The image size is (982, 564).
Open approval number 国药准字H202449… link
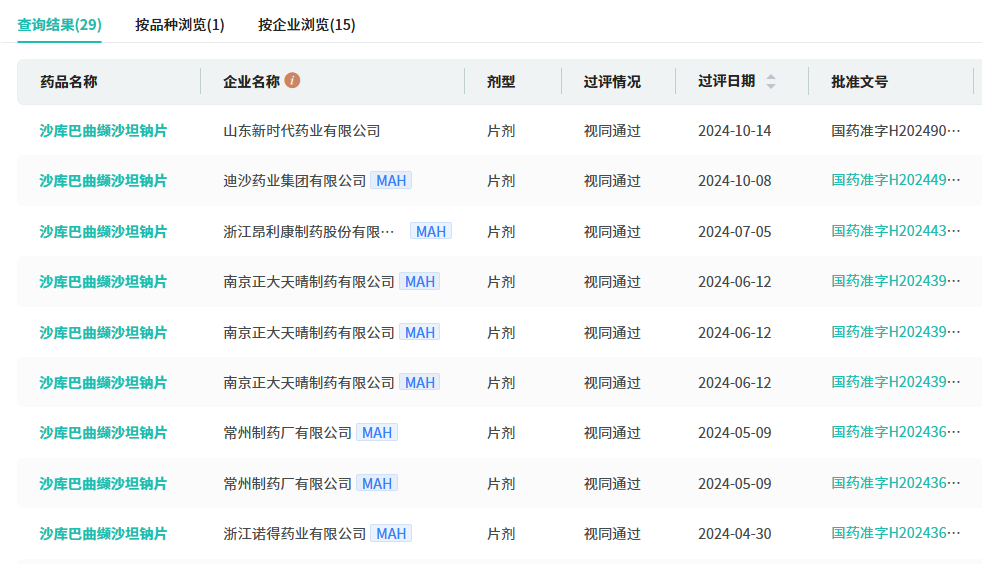click(896, 180)
